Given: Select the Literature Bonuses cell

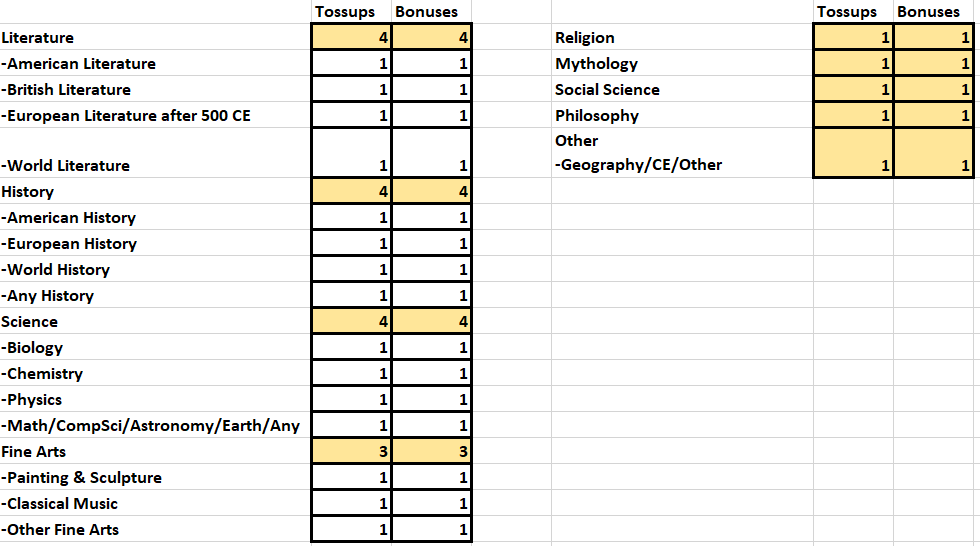Looking at the screenshot, I should [x=431, y=37].
